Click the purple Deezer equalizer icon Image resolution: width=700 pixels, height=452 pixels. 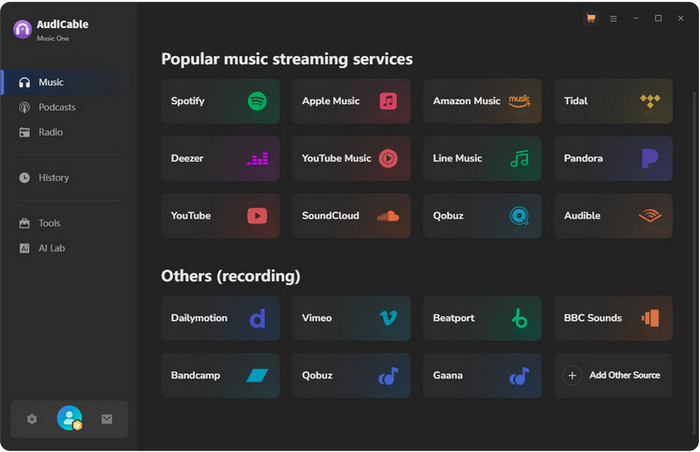[x=258, y=159]
